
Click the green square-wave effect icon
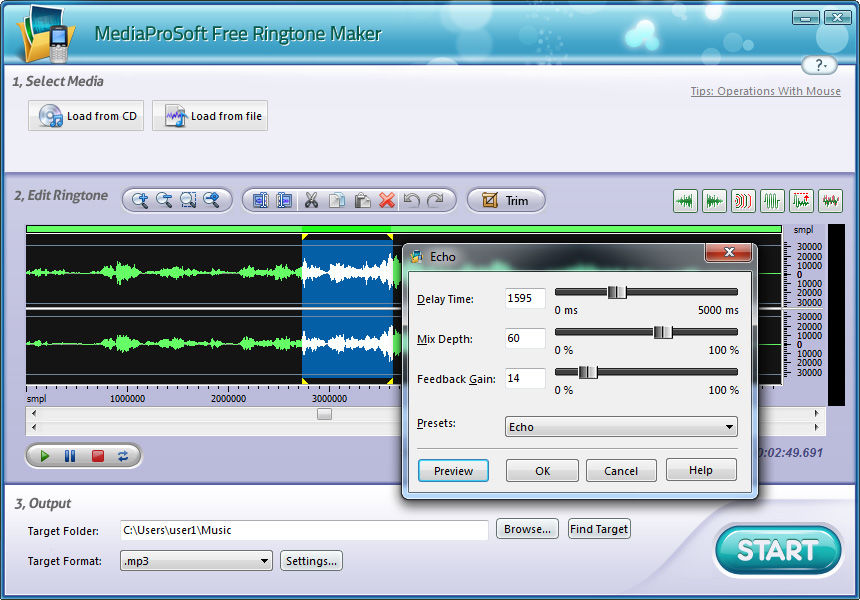(x=772, y=201)
